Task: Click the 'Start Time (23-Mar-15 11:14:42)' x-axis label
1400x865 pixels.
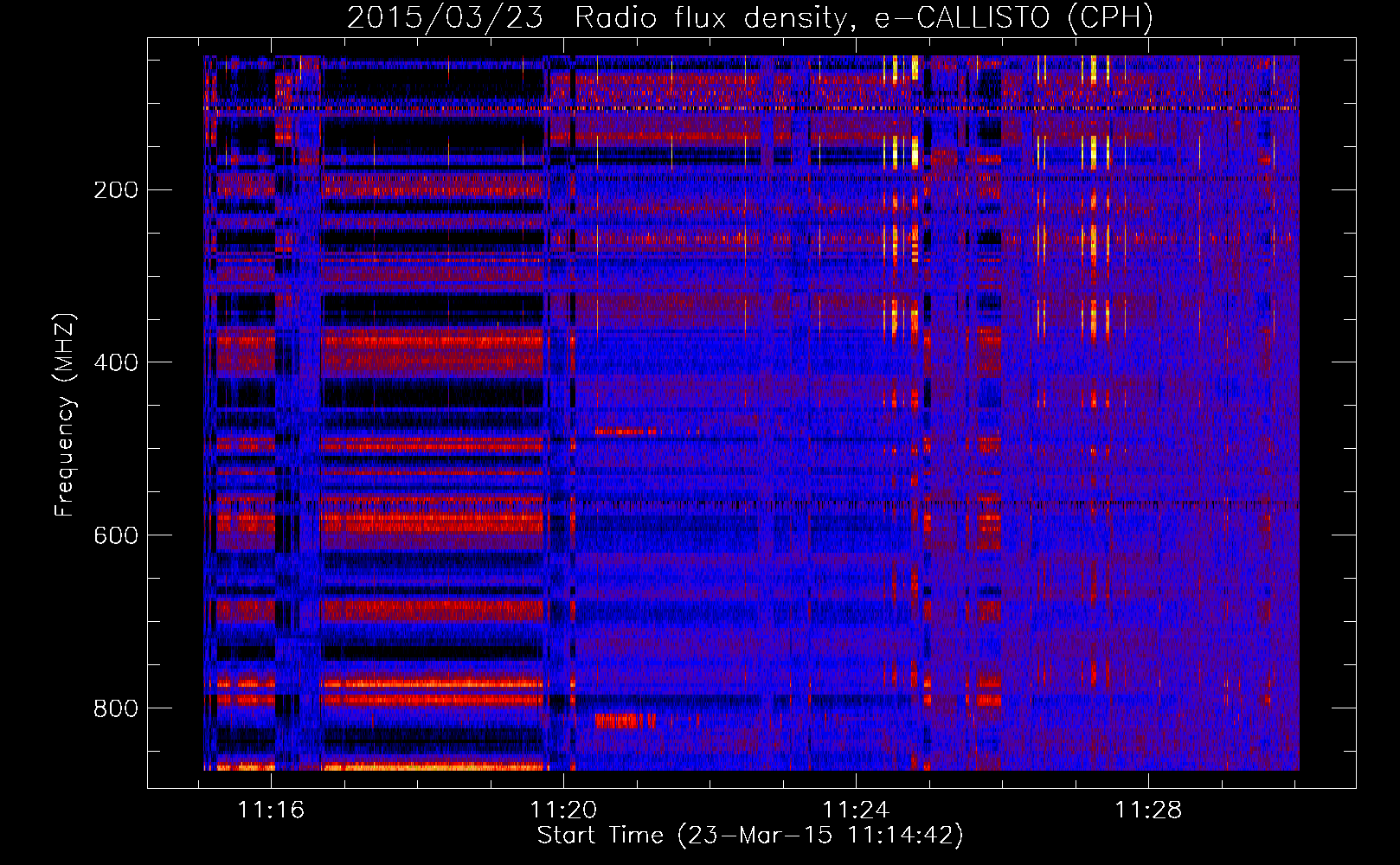Action: point(750,836)
